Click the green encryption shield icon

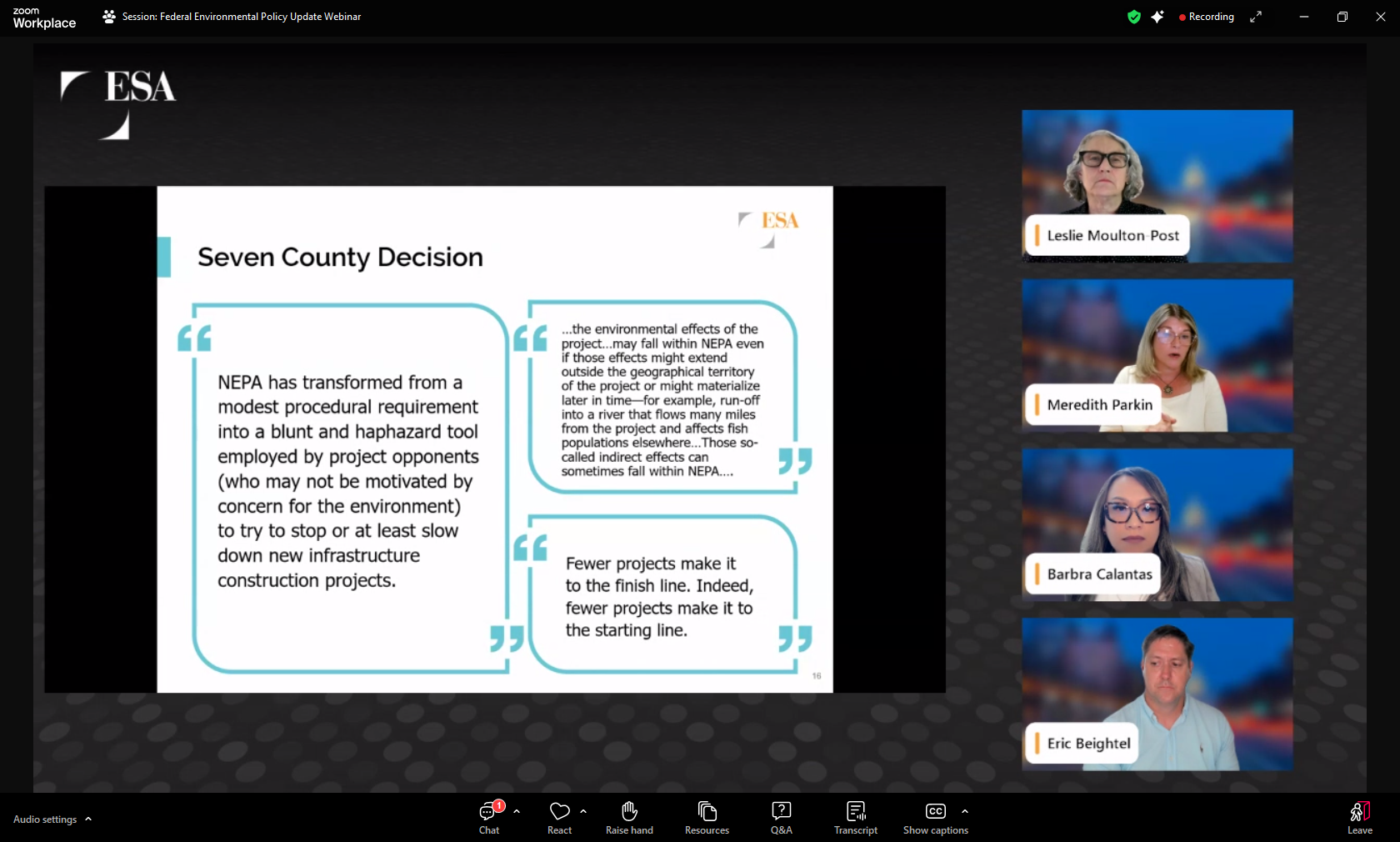(1133, 17)
